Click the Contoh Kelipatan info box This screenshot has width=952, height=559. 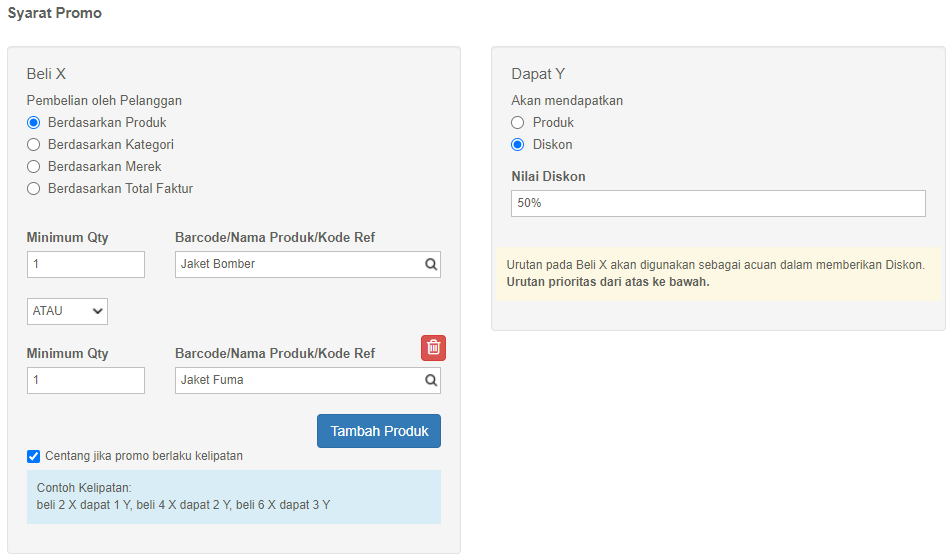click(x=234, y=496)
